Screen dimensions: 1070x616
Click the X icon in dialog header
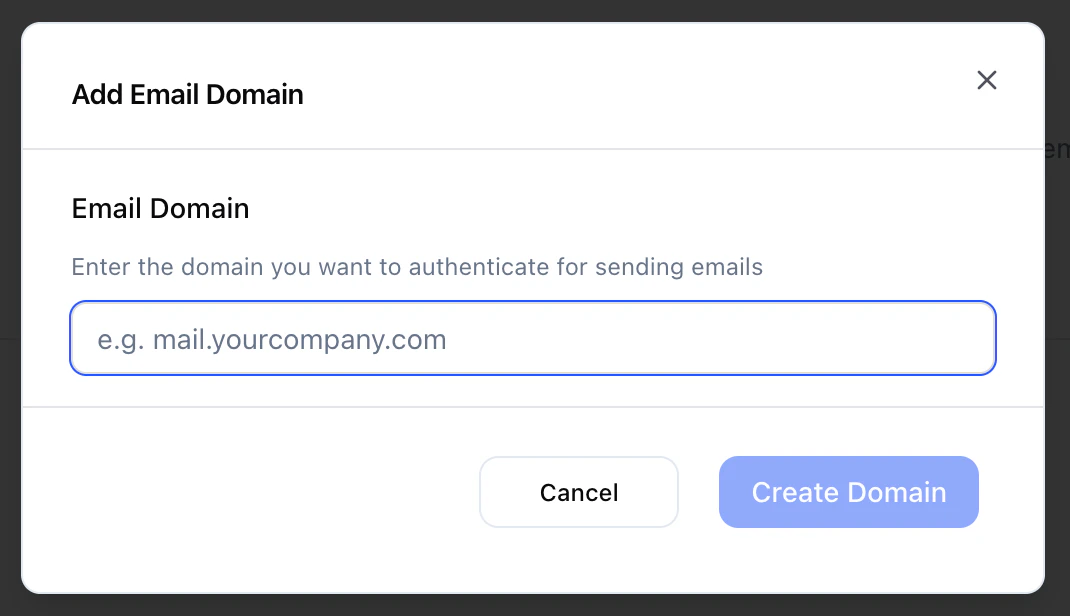click(x=986, y=80)
